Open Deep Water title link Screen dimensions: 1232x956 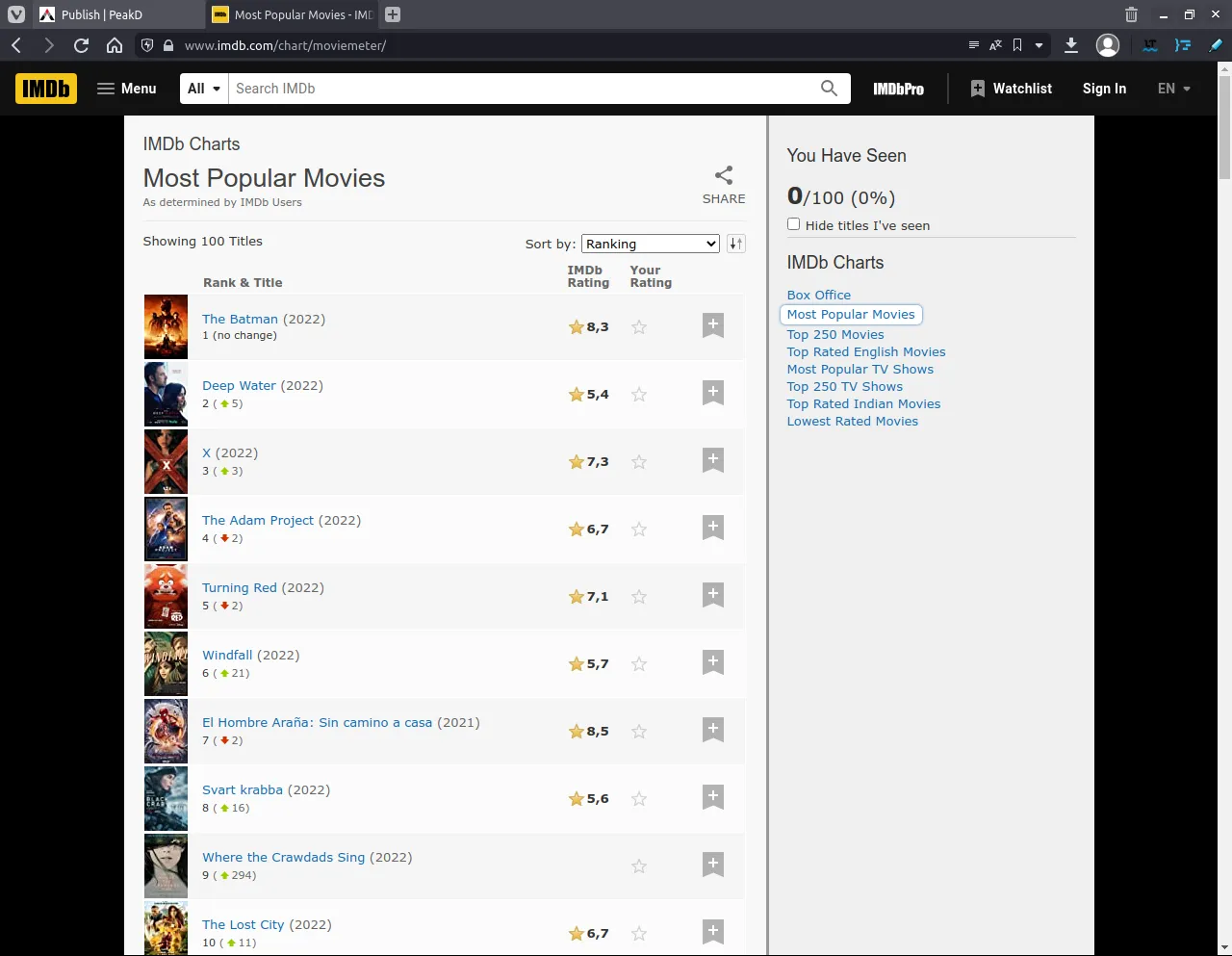239,386
